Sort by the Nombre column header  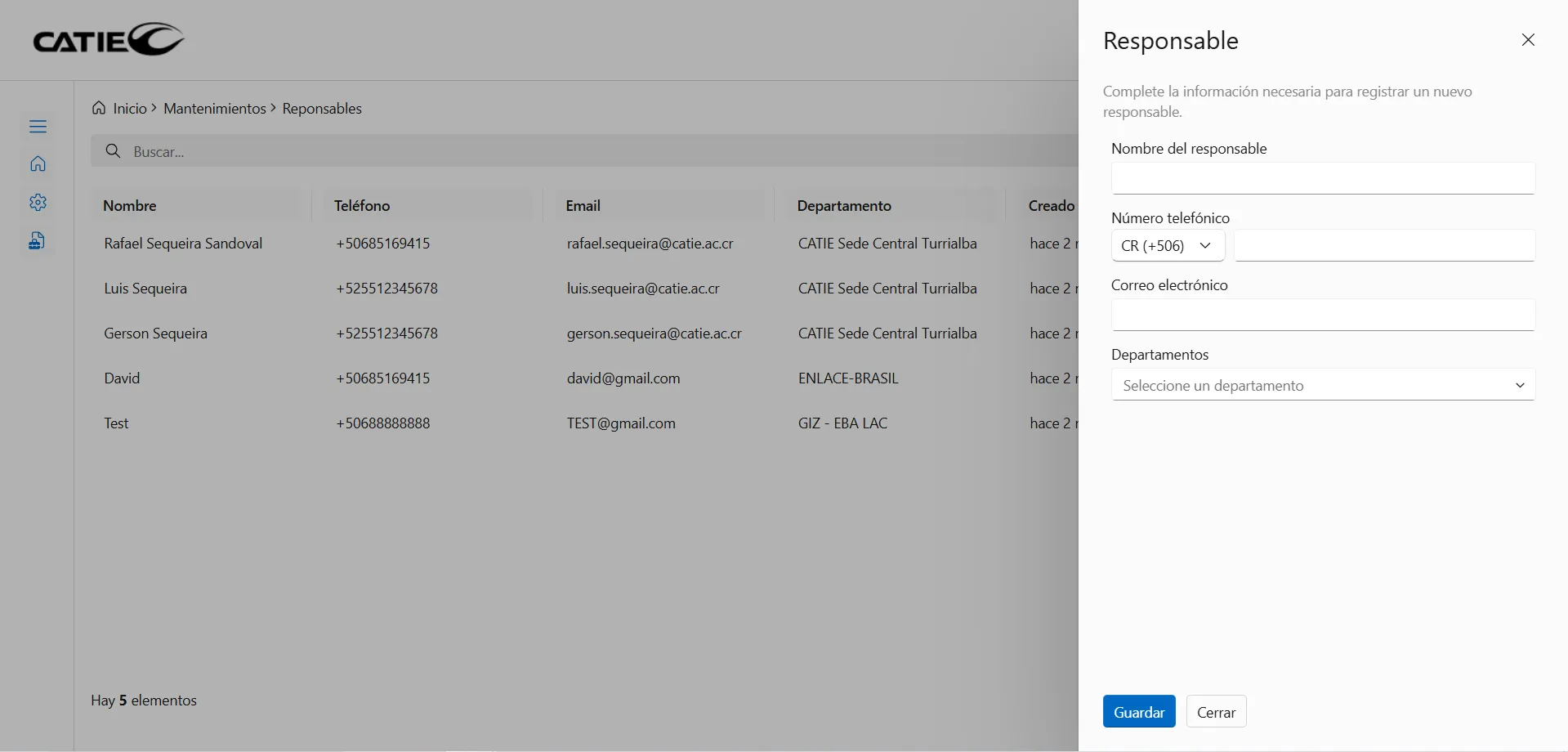(x=130, y=206)
